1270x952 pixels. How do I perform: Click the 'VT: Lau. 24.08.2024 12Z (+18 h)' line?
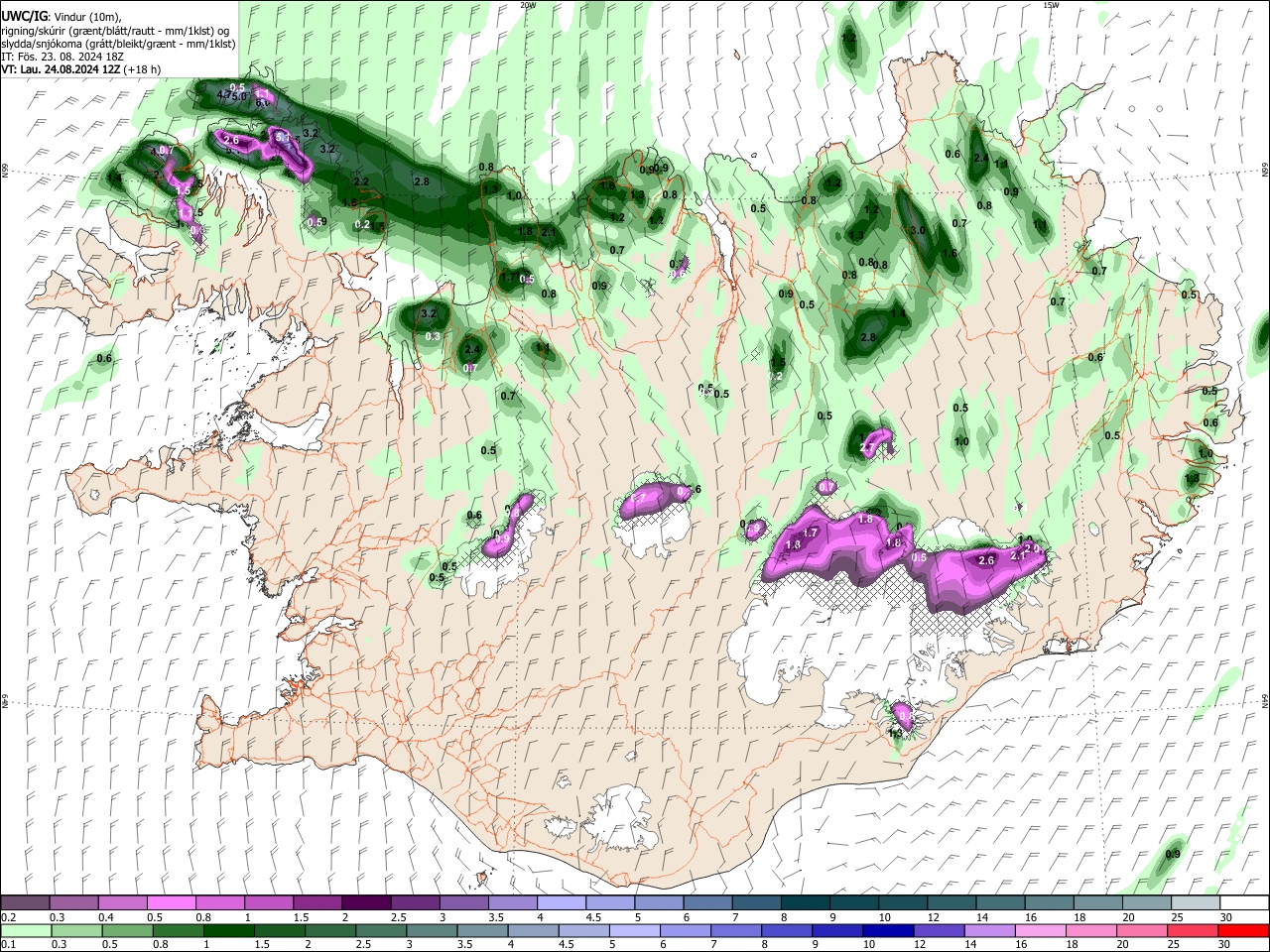pos(81,69)
